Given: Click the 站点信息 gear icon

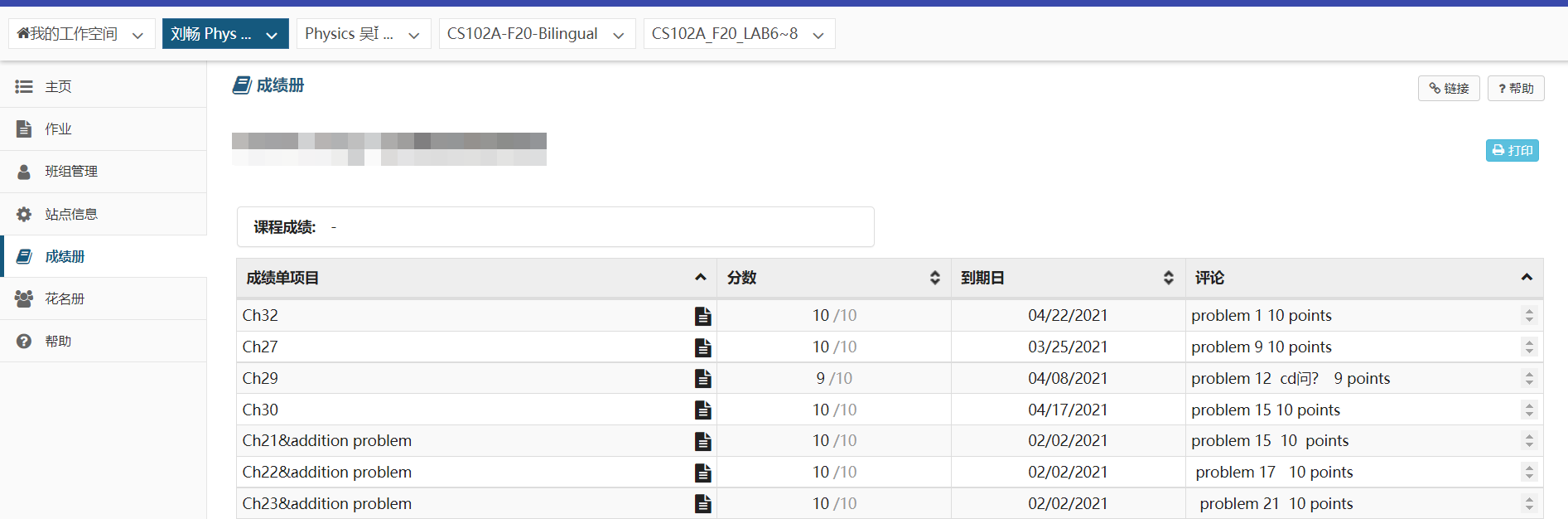Looking at the screenshot, I should [x=24, y=215].
